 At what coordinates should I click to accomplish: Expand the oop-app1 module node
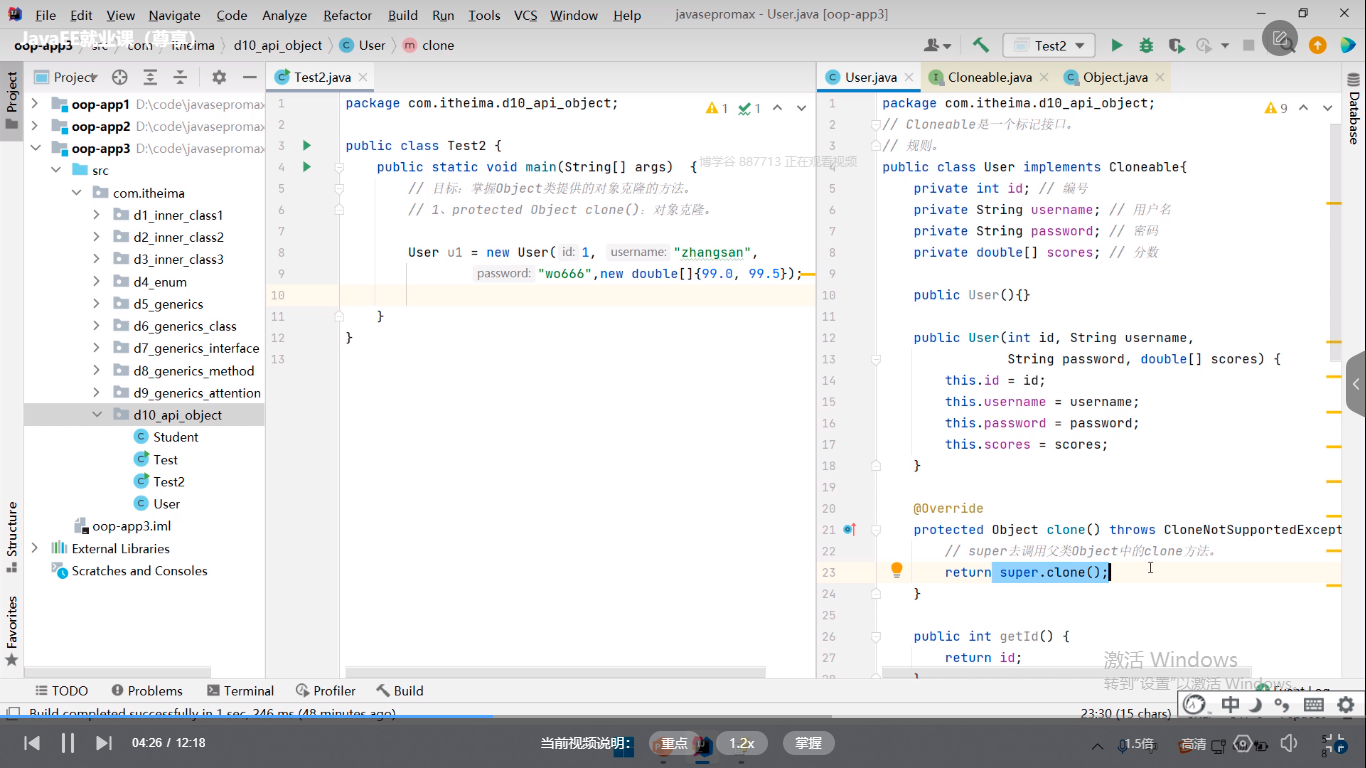35,104
